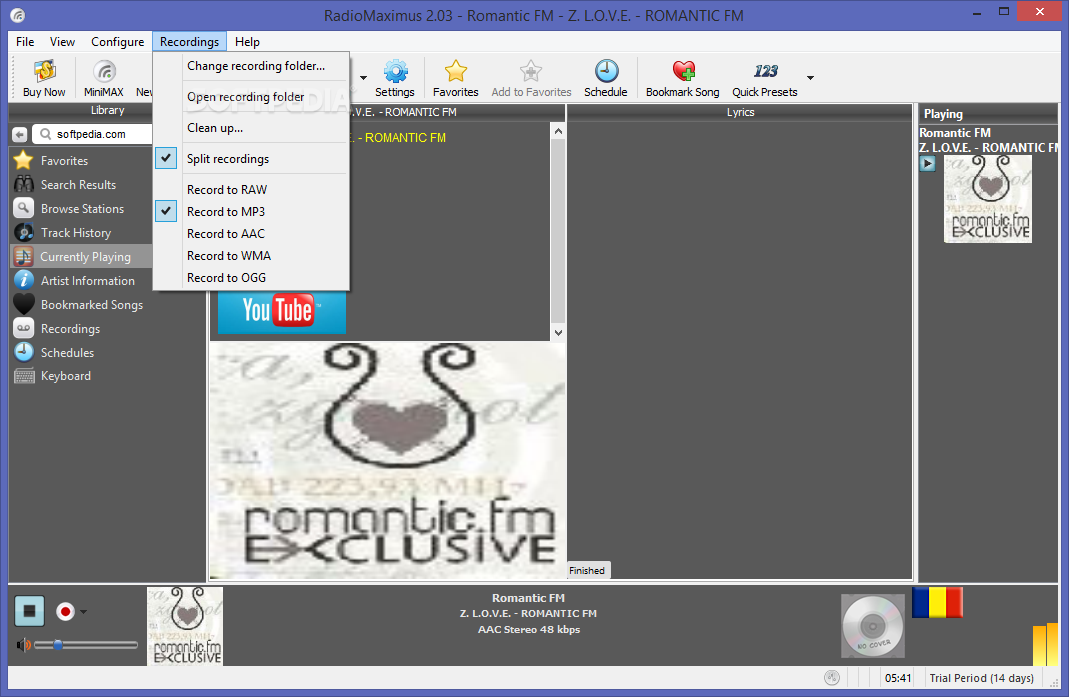Click AAC Stereo 48 kbps text
This screenshot has width=1069, height=697.
tap(529, 629)
